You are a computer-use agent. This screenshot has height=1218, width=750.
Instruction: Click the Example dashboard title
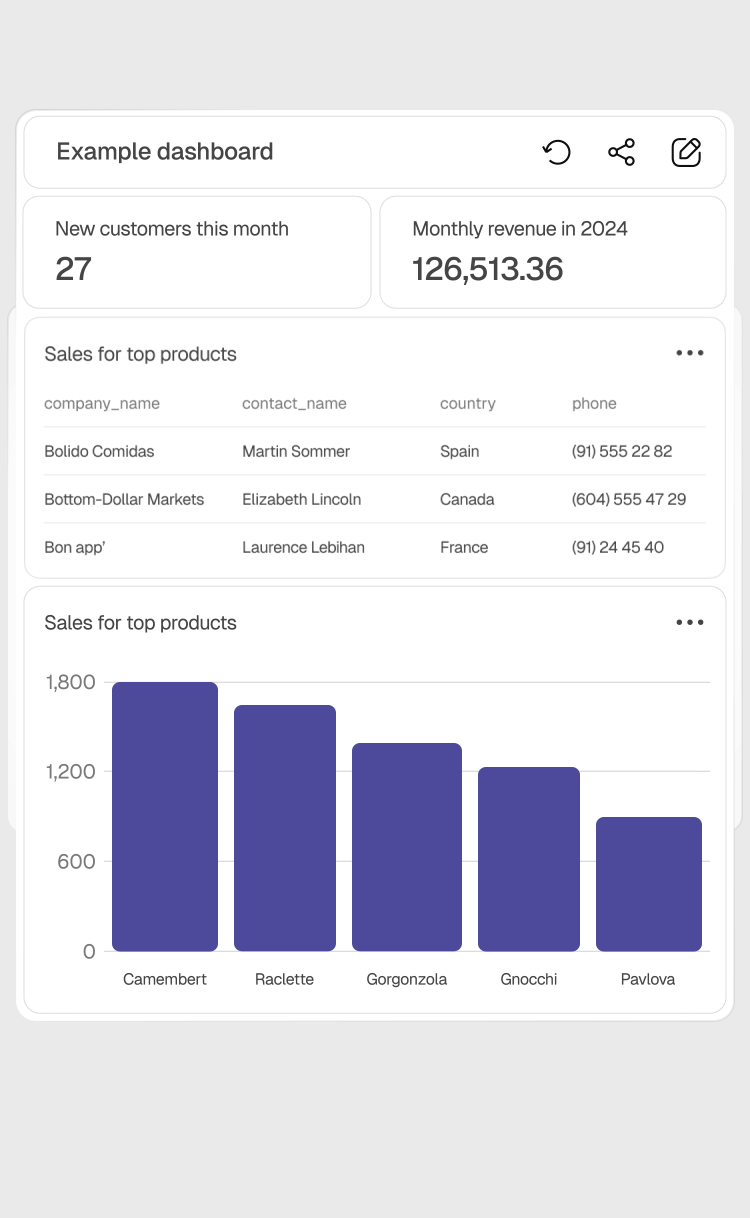tap(165, 152)
